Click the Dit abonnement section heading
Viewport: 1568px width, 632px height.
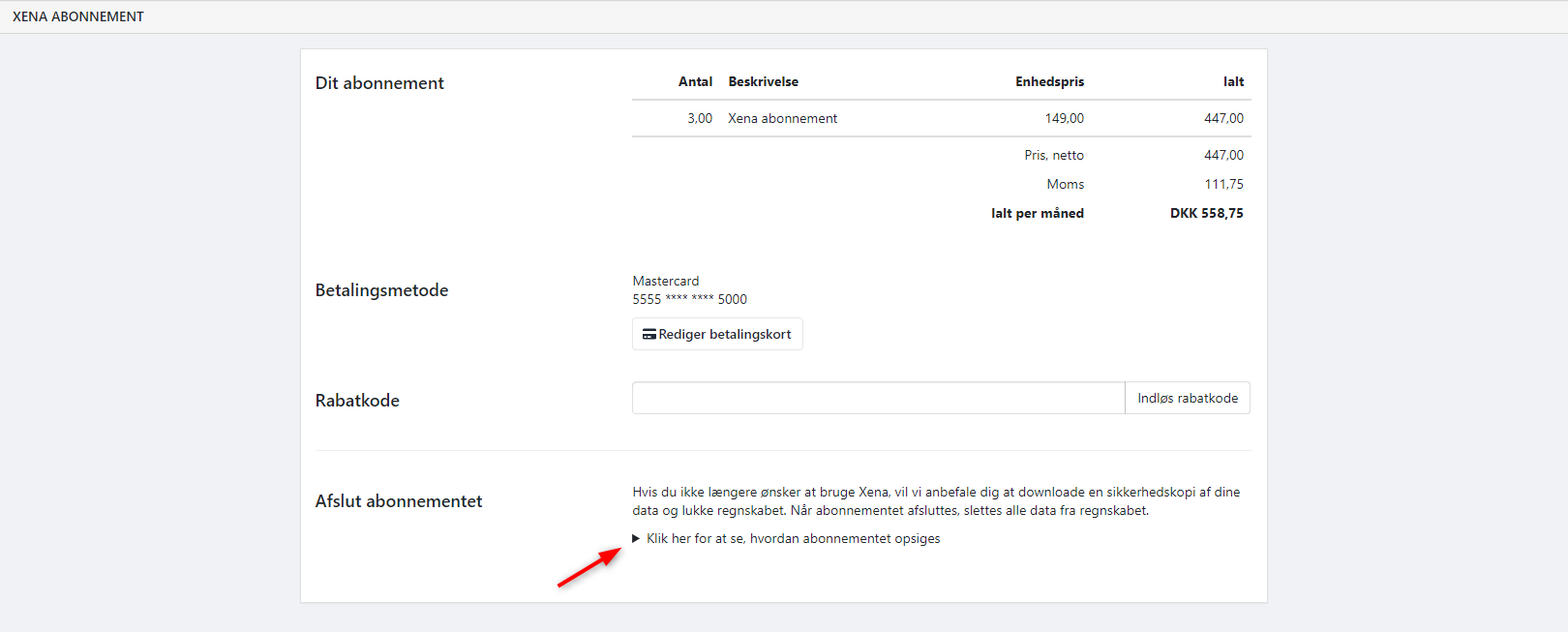[379, 83]
